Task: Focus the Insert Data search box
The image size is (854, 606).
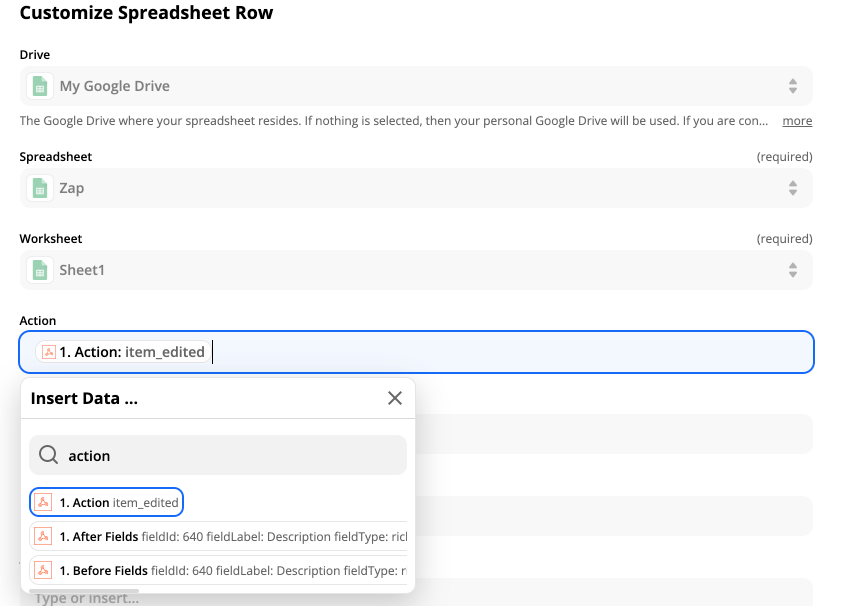Action: [230, 455]
